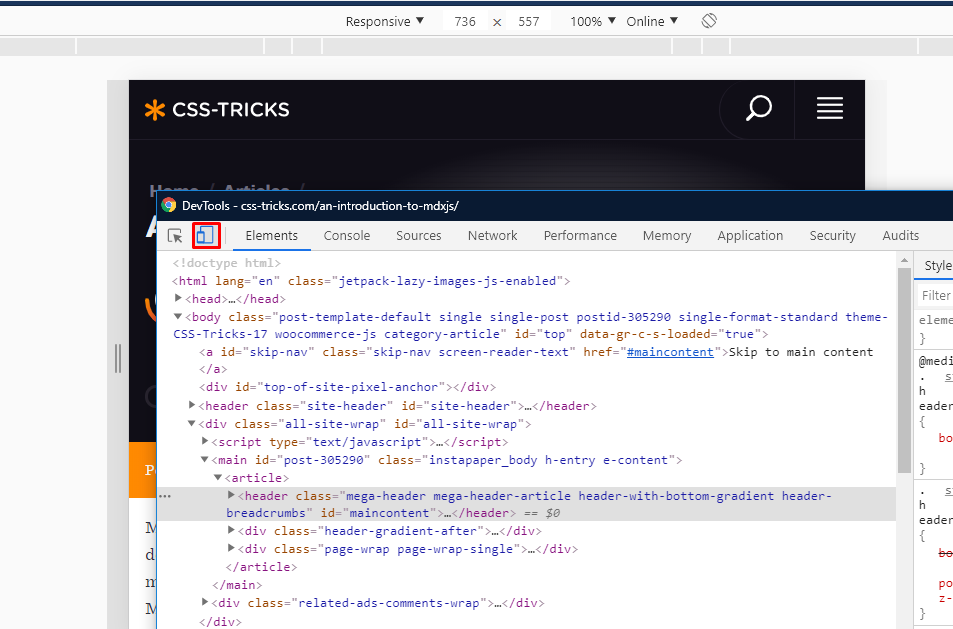The image size is (953, 629).
Task: Expand the mega-header header node
Action: tap(231, 495)
